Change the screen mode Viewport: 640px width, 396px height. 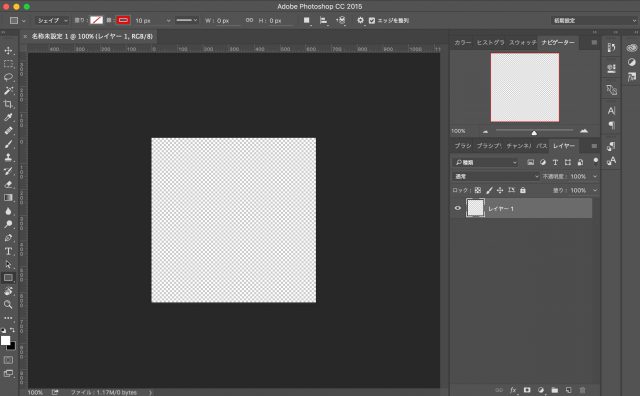coord(8,373)
